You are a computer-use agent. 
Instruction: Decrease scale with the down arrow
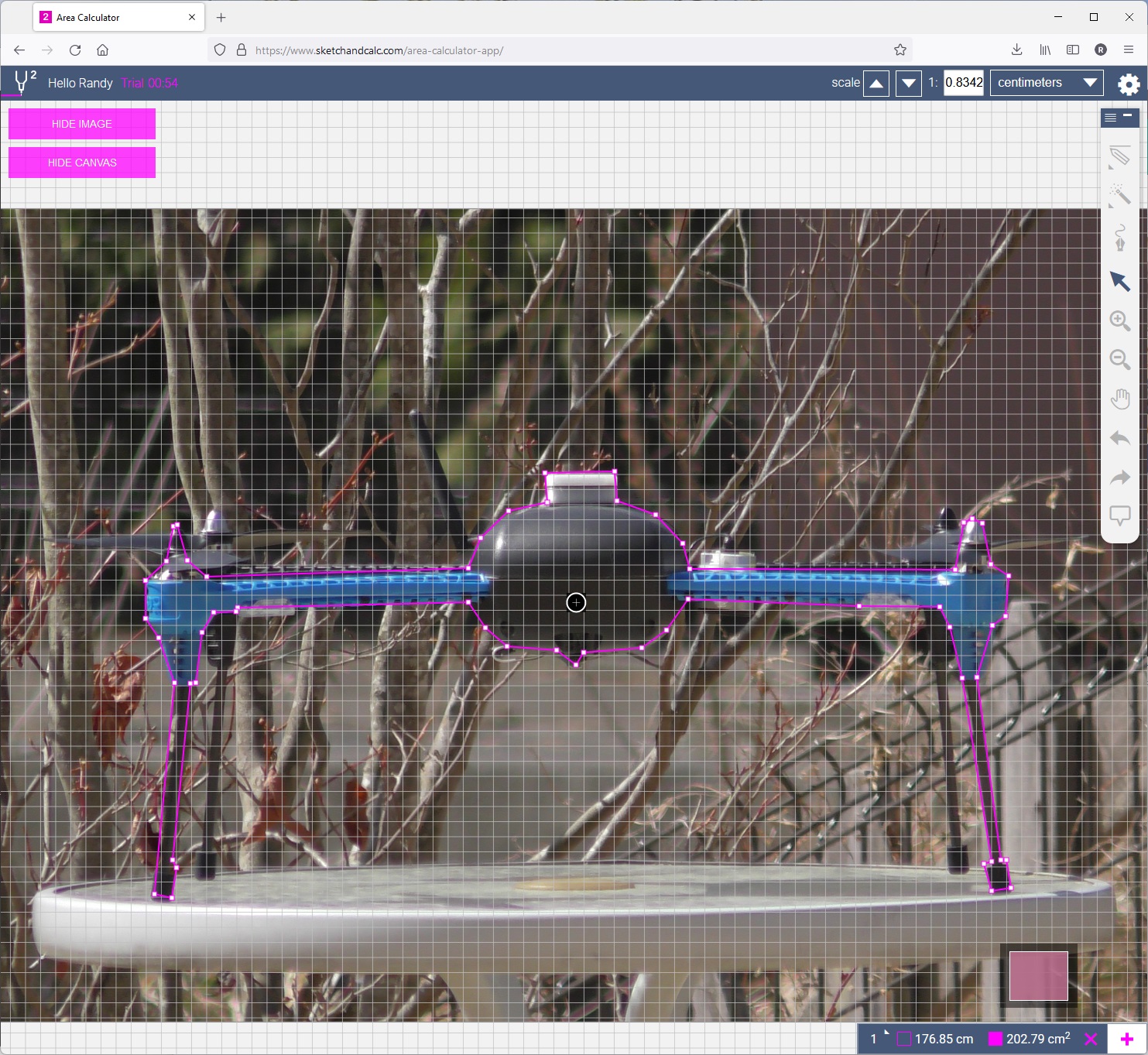pyautogui.click(x=909, y=83)
